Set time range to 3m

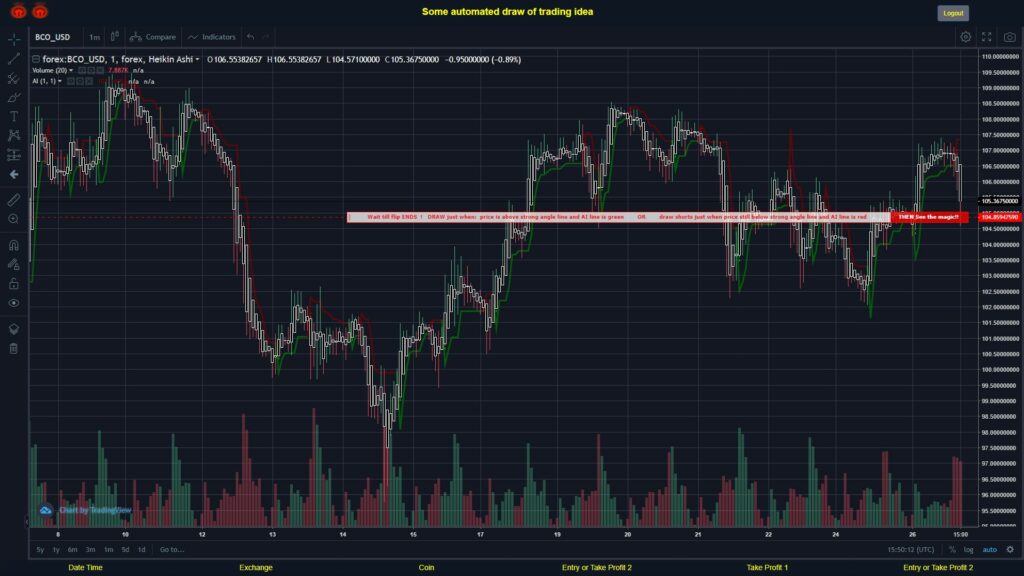[x=91, y=550]
